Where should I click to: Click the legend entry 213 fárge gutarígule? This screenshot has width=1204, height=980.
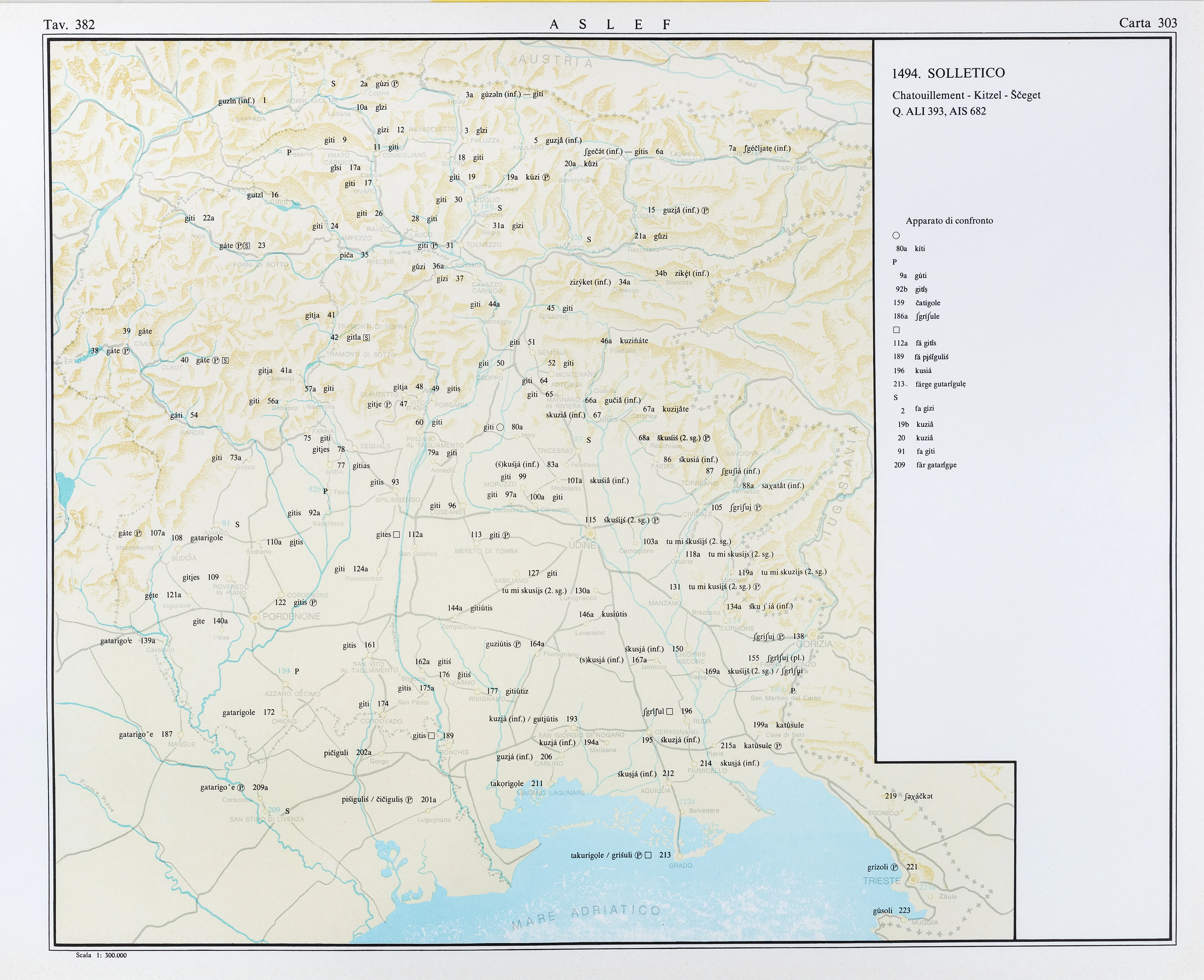click(929, 384)
